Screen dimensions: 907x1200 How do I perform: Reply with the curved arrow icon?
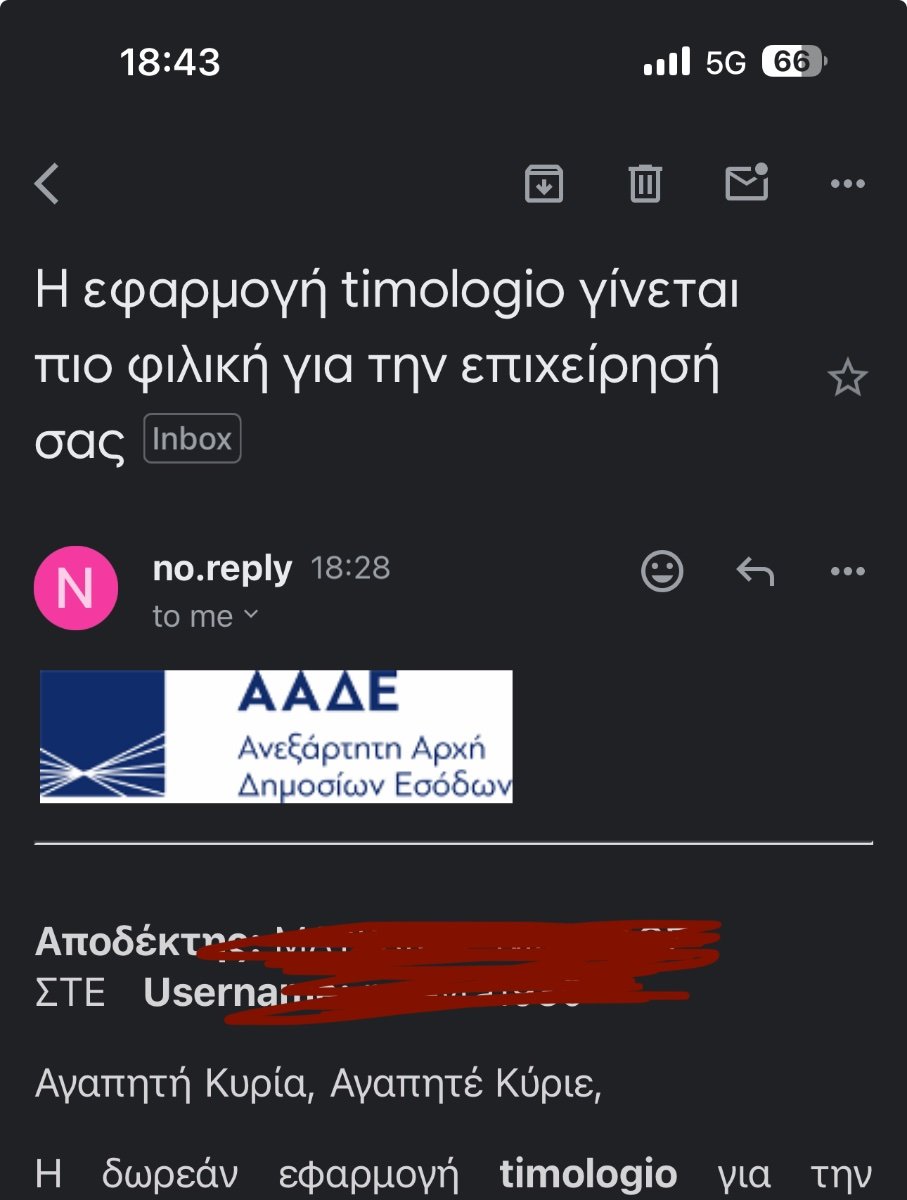(x=755, y=572)
